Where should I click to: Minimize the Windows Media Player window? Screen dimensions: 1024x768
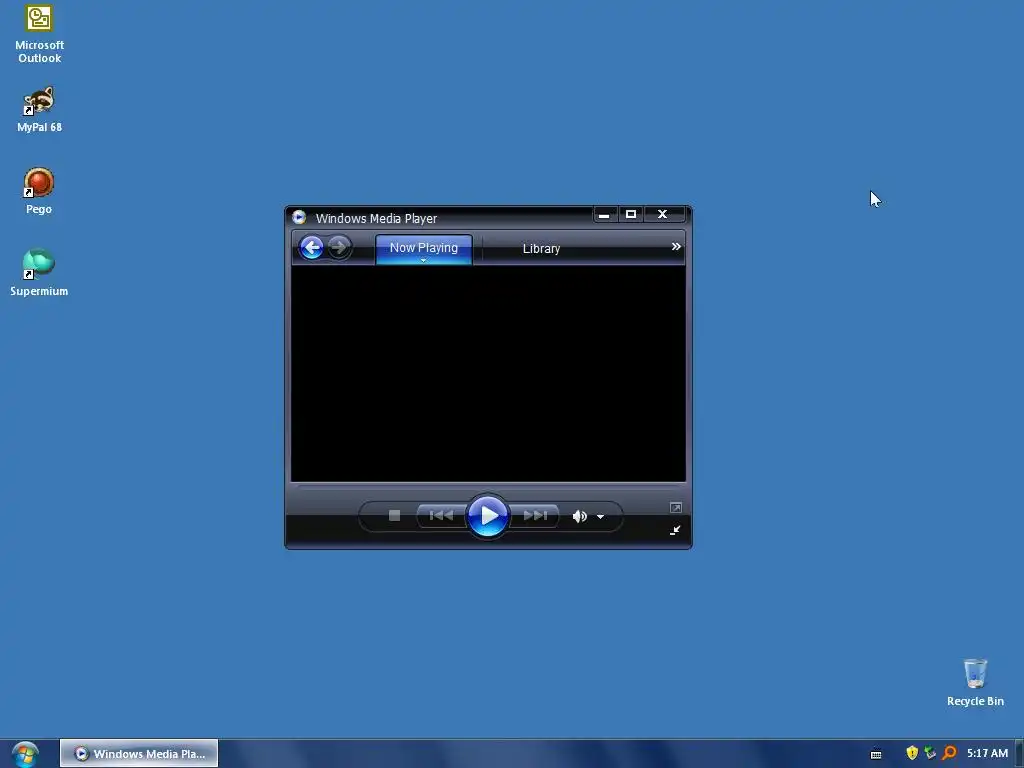(x=604, y=214)
